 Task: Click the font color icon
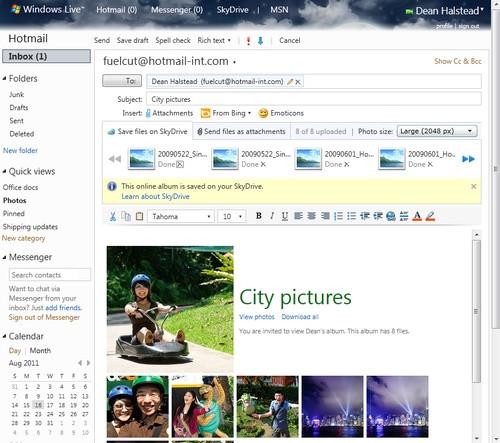click(417, 216)
